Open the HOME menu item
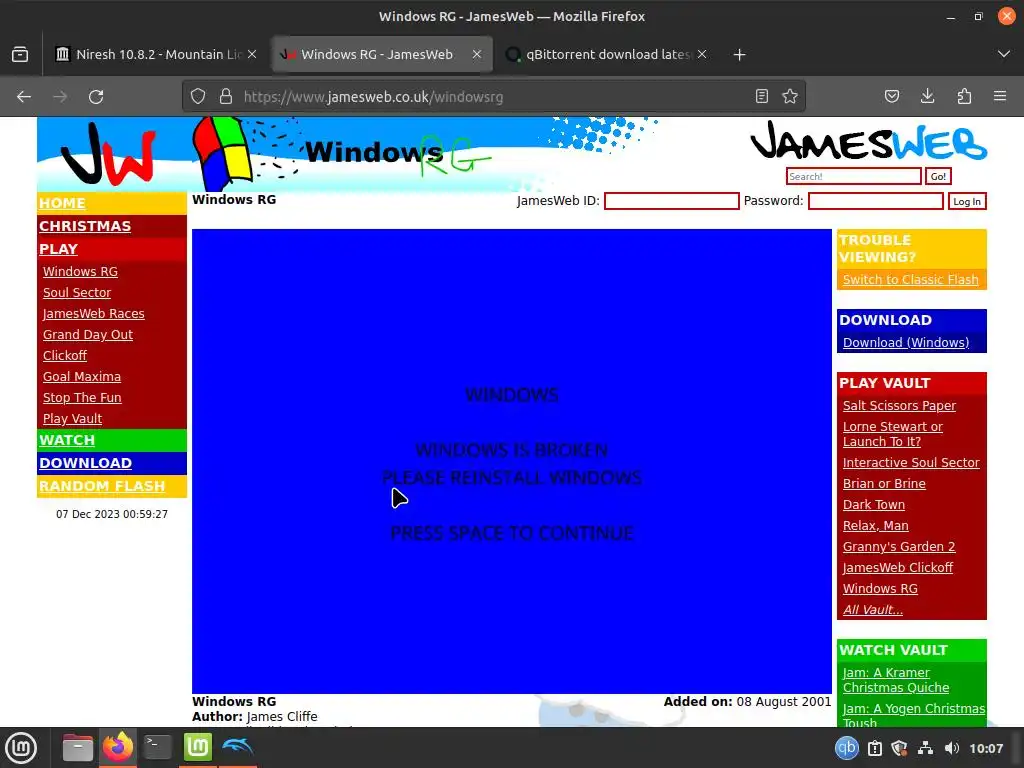This screenshot has width=1024, height=768. click(62, 203)
